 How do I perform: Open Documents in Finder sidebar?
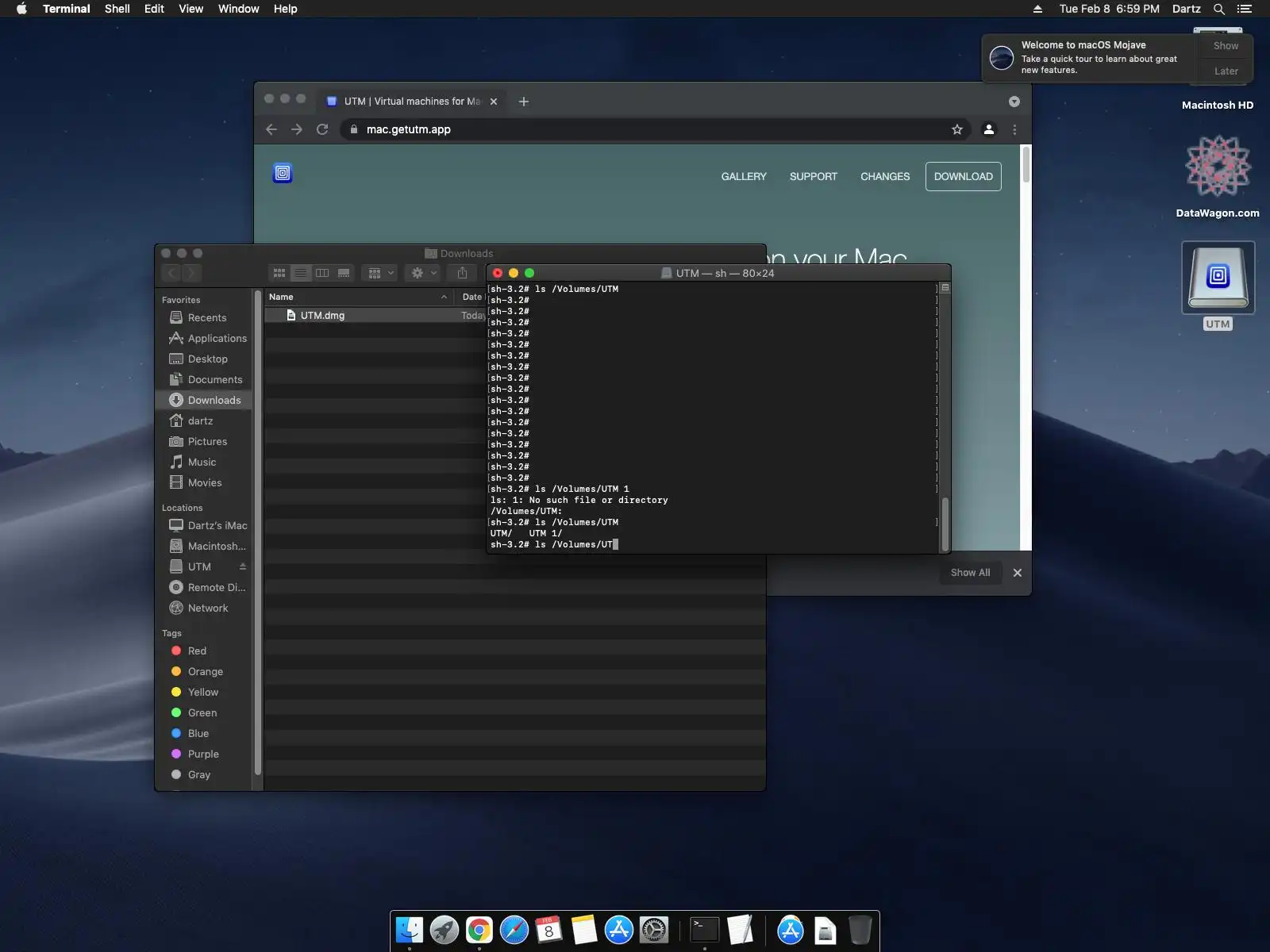click(x=206, y=379)
